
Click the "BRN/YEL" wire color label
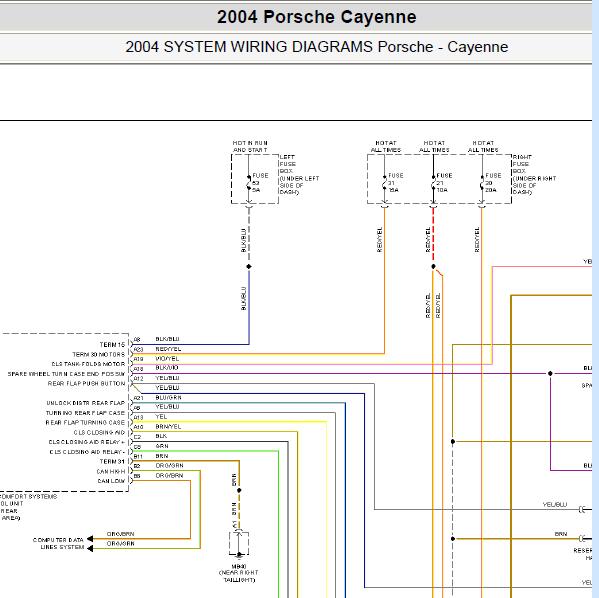pos(168,427)
